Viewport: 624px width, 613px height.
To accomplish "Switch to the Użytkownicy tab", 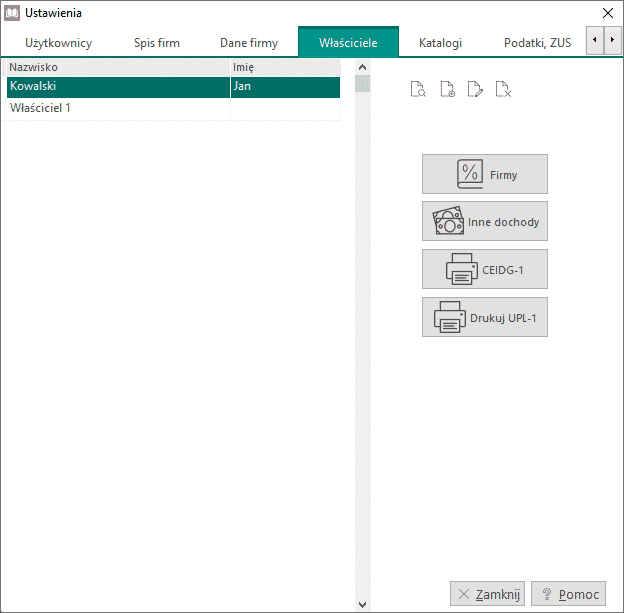I will 58,43.
